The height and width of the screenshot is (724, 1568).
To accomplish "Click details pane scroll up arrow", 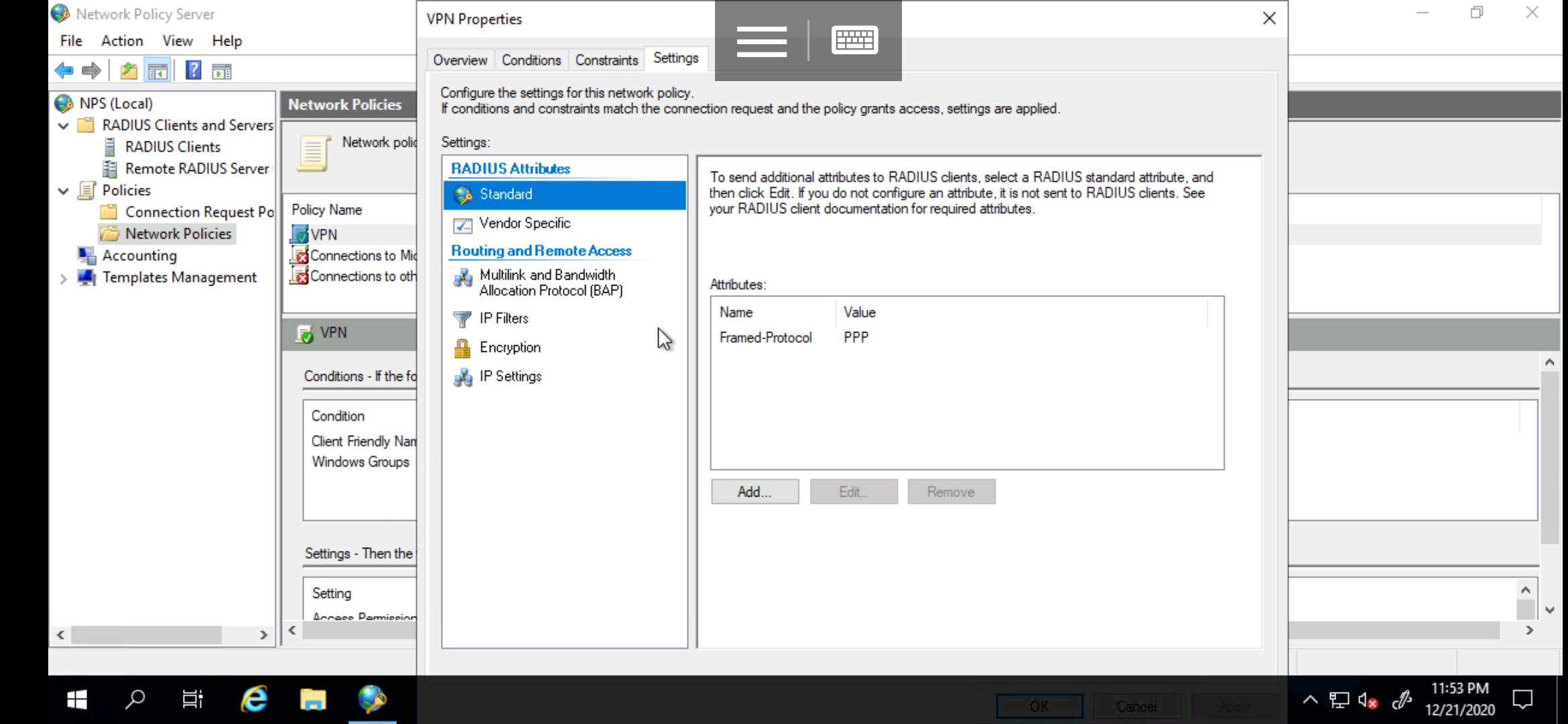I will 1549,362.
